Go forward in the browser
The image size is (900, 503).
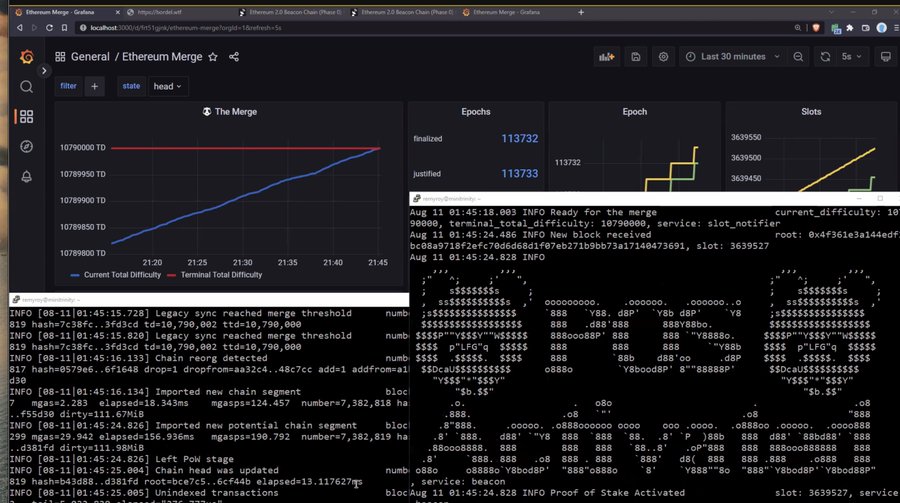[34, 28]
